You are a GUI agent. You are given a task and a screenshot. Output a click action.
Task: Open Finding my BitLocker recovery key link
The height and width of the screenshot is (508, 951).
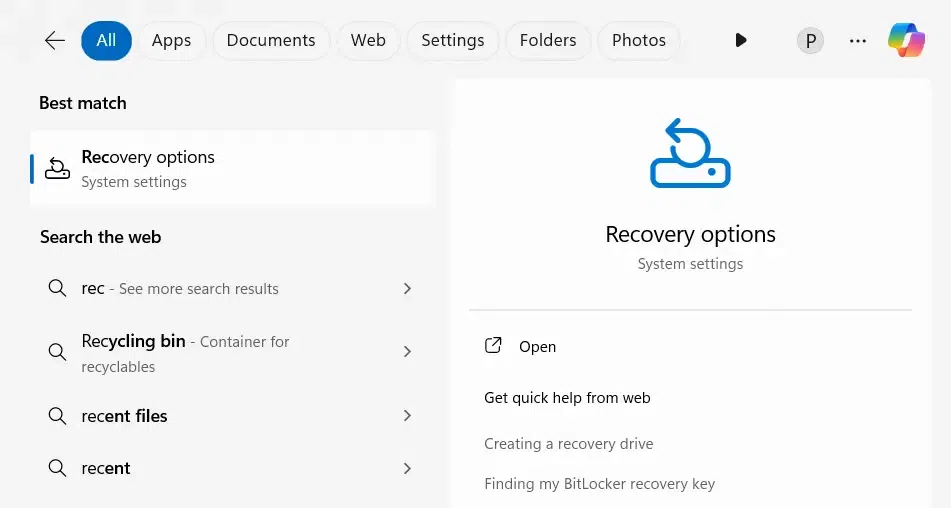(599, 484)
